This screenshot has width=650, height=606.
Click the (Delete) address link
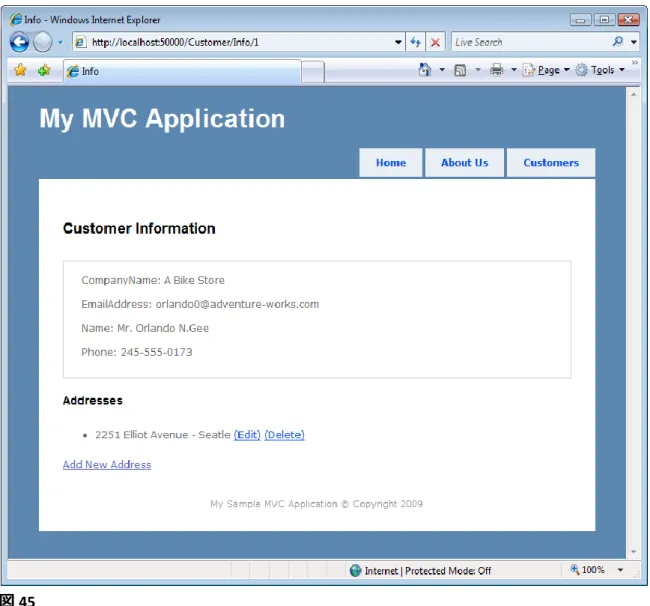coord(284,435)
